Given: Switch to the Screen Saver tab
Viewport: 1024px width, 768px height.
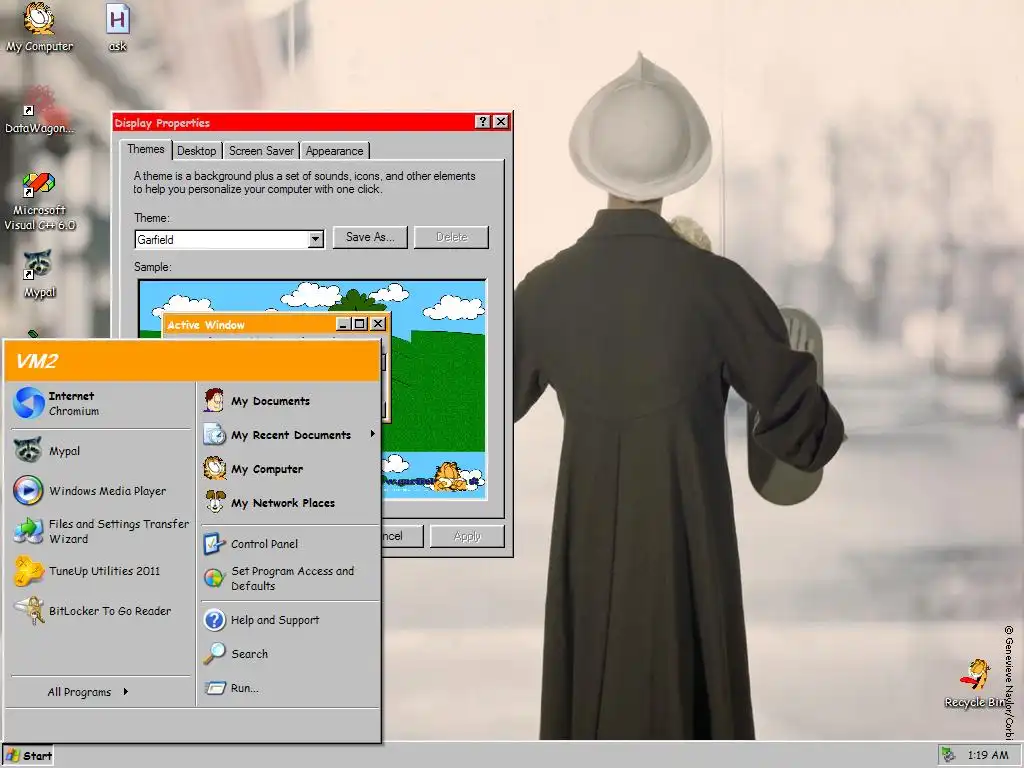Looking at the screenshot, I should [x=261, y=151].
